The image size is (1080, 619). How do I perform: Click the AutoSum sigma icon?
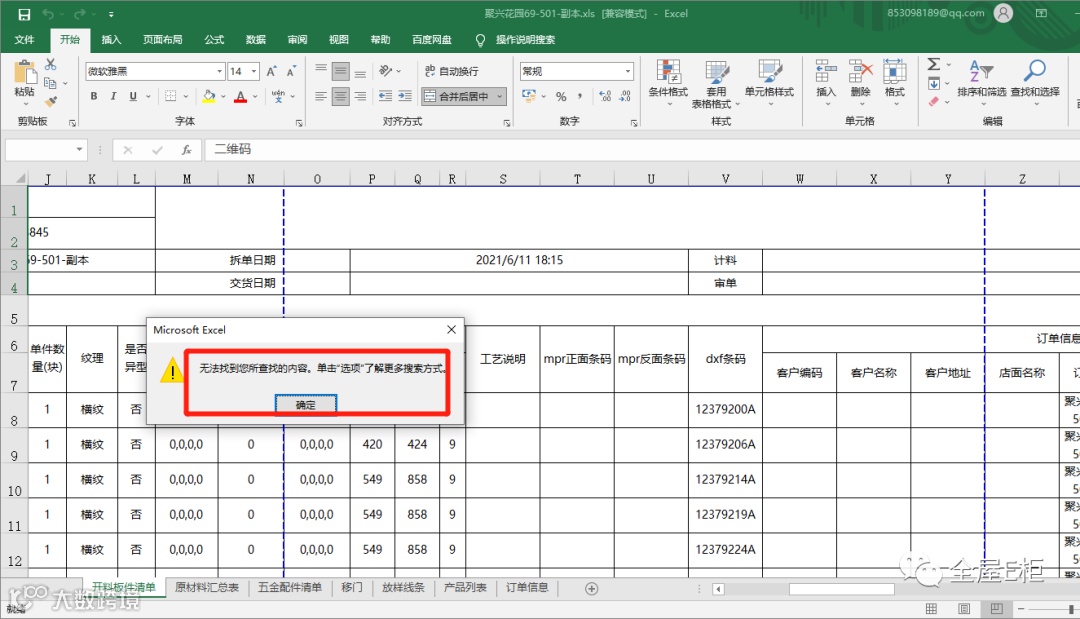[x=933, y=65]
